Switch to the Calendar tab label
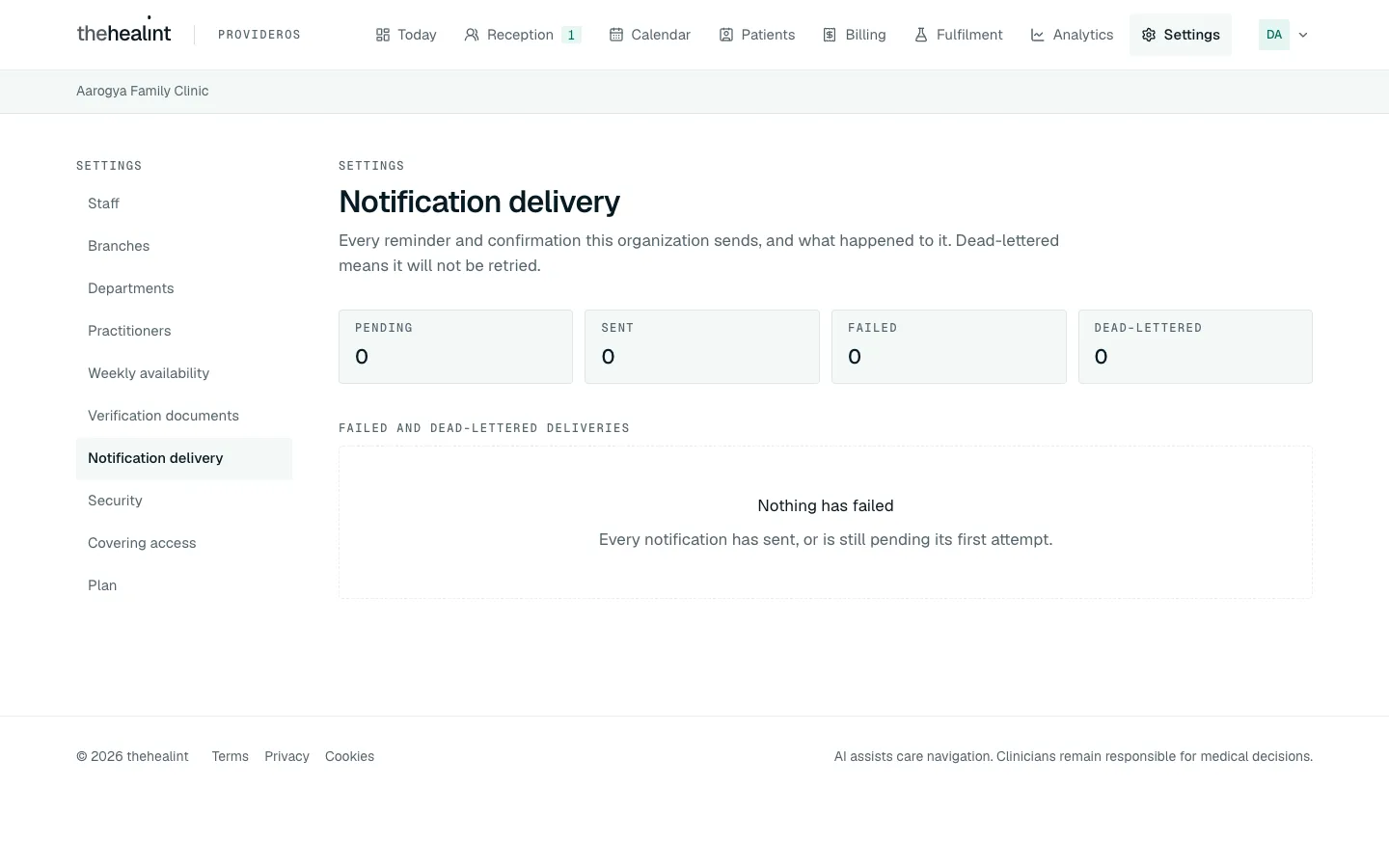Image resolution: width=1389 pixels, height=868 pixels. (661, 35)
